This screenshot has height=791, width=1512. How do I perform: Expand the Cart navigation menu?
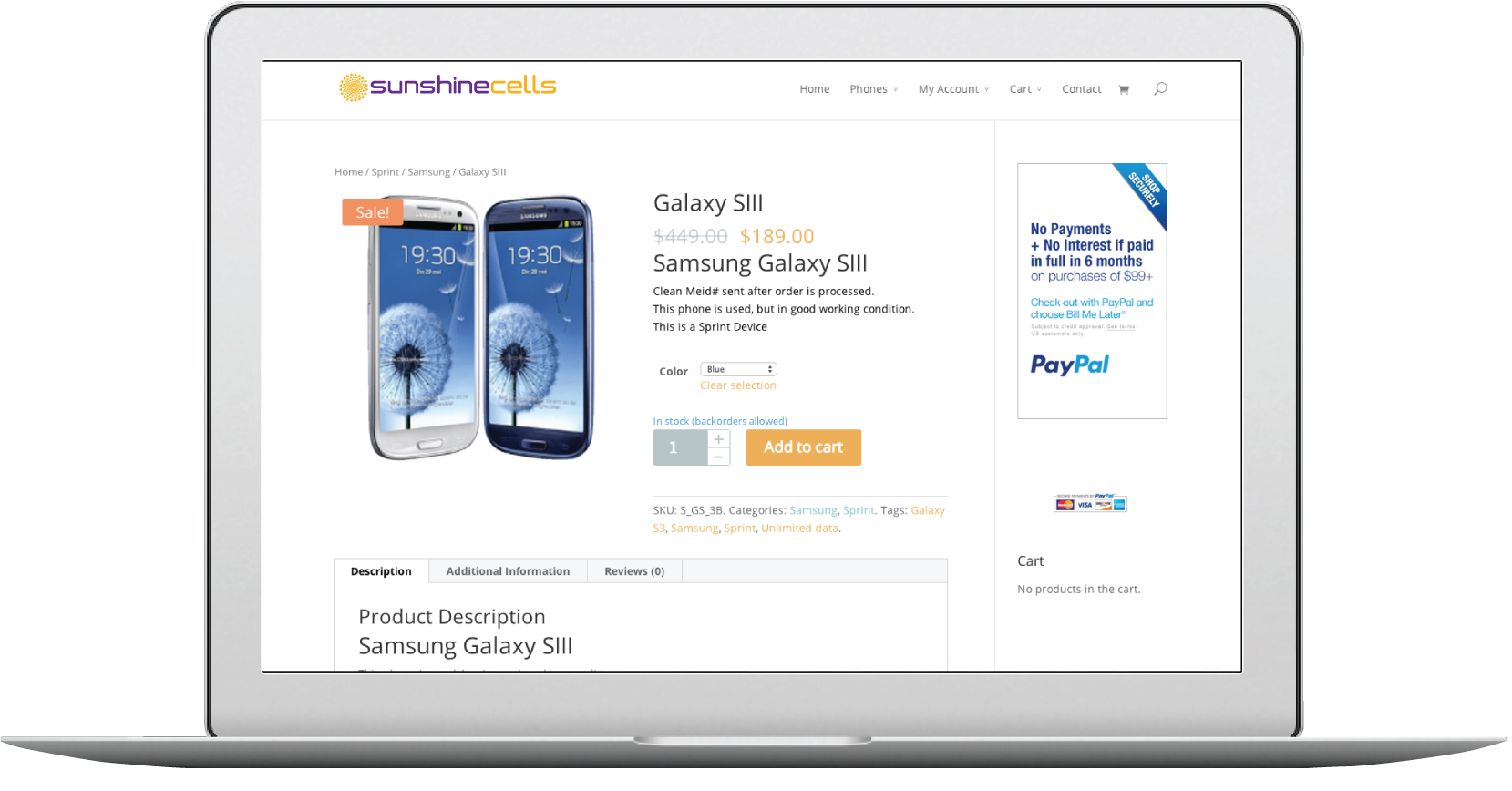1025,89
